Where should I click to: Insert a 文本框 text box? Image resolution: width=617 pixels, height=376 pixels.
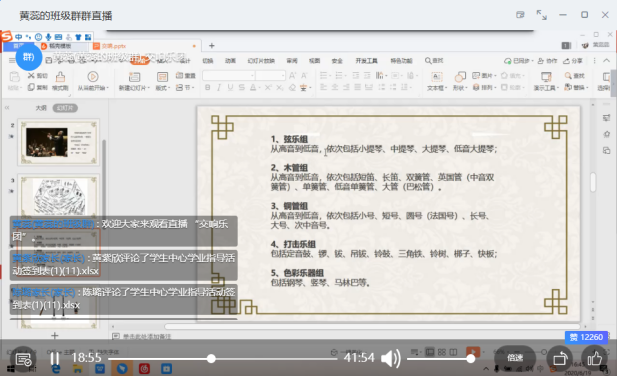tap(437, 81)
